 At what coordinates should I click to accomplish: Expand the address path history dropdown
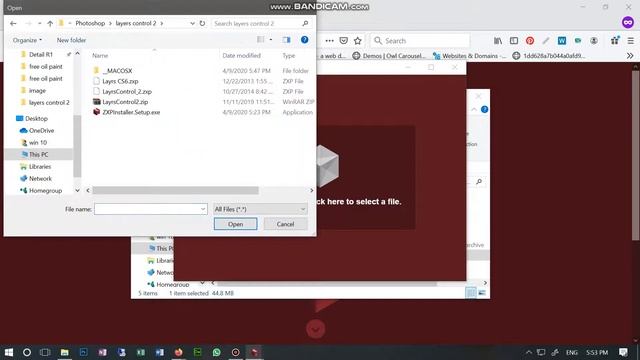[192, 24]
